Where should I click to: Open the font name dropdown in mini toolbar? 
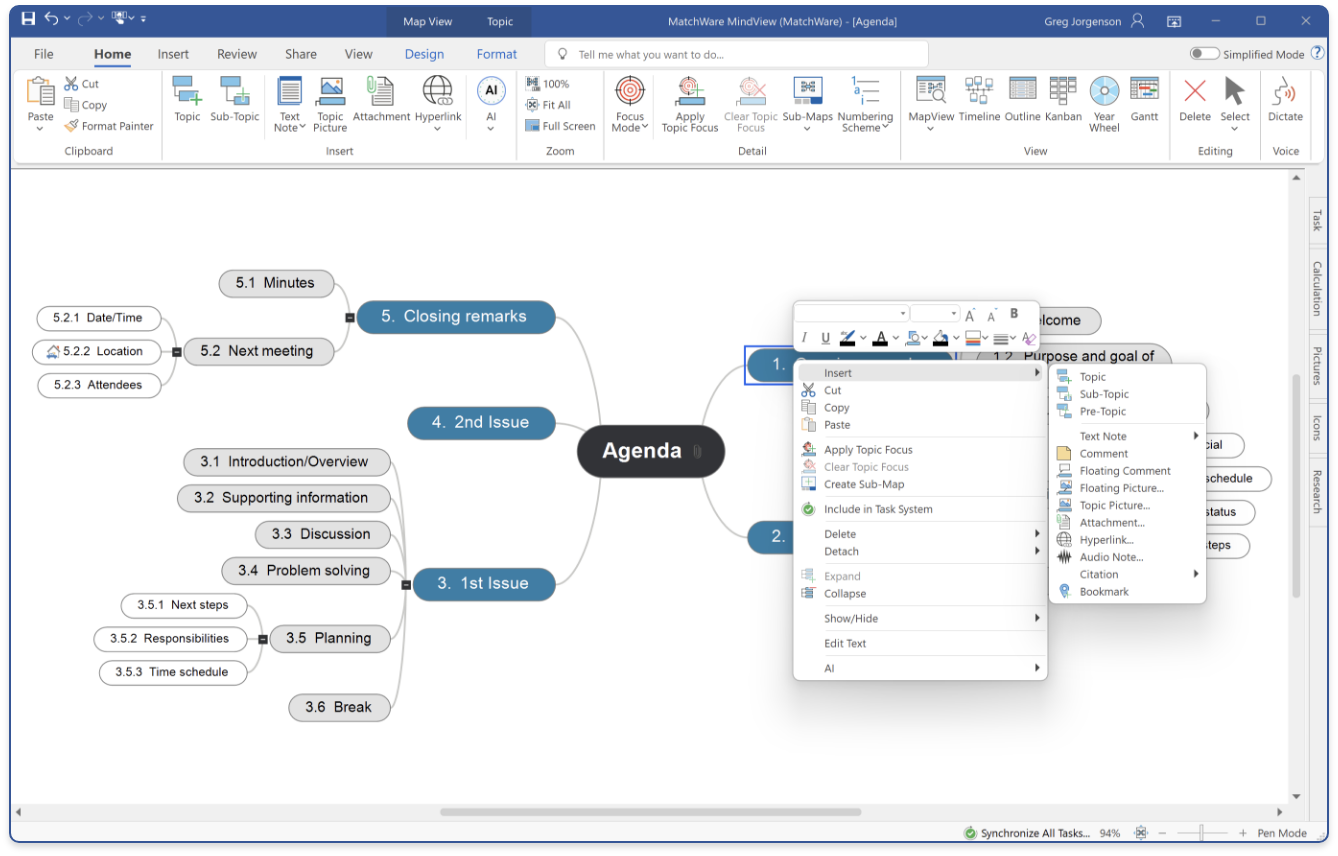tap(903, 314)
